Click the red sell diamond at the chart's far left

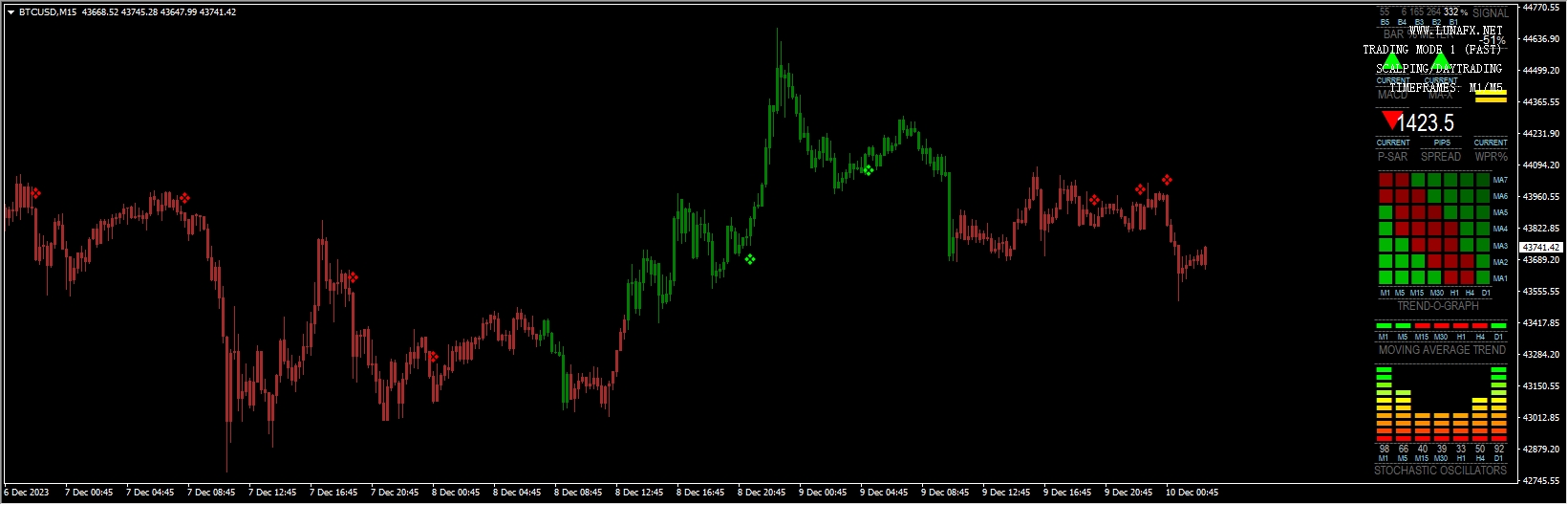click(35, 193)
